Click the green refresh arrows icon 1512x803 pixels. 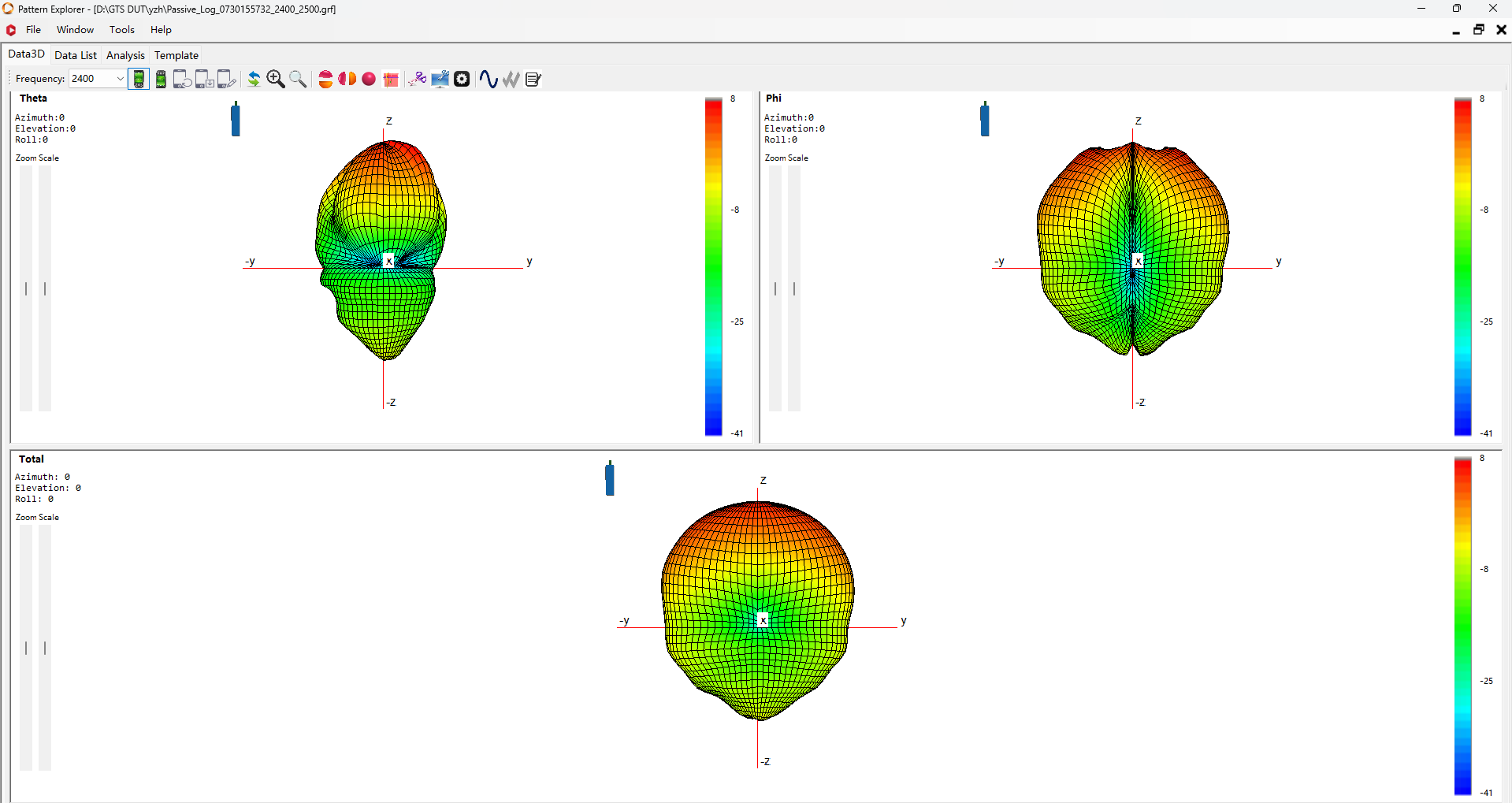pos(254,79)
